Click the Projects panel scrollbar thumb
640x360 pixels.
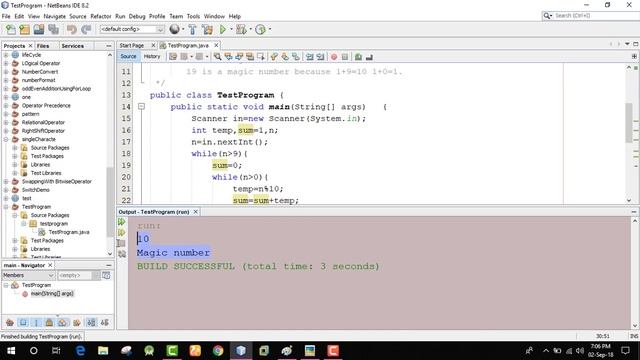point(110,202)
